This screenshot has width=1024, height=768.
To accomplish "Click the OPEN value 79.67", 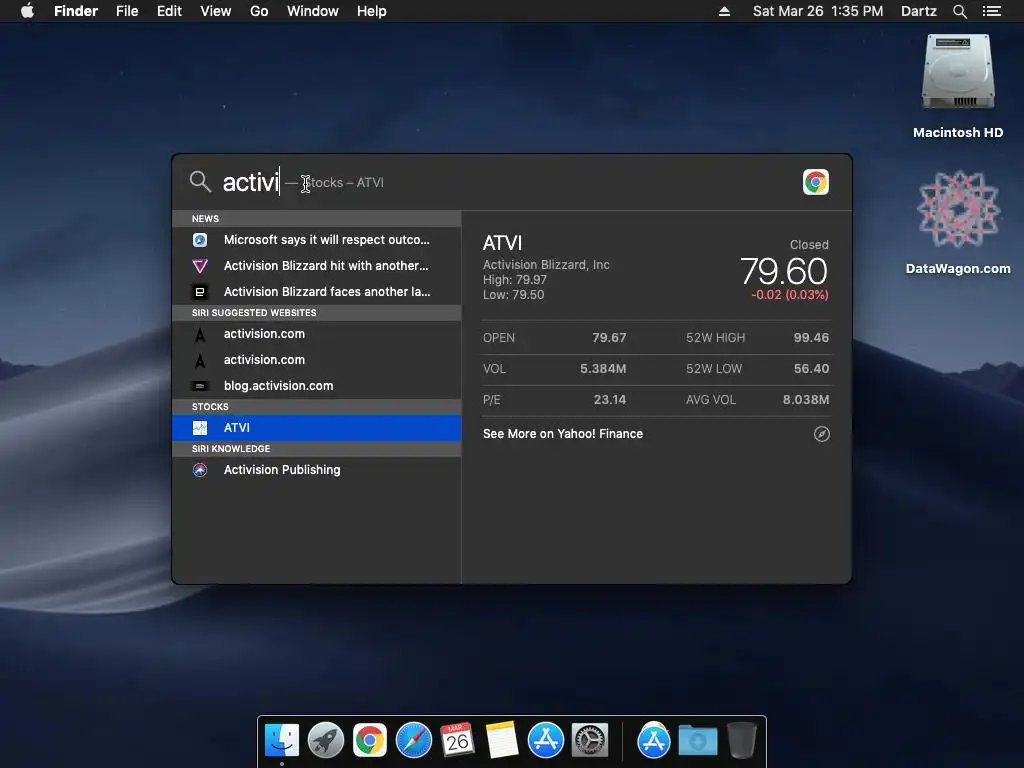I will 609,338.
